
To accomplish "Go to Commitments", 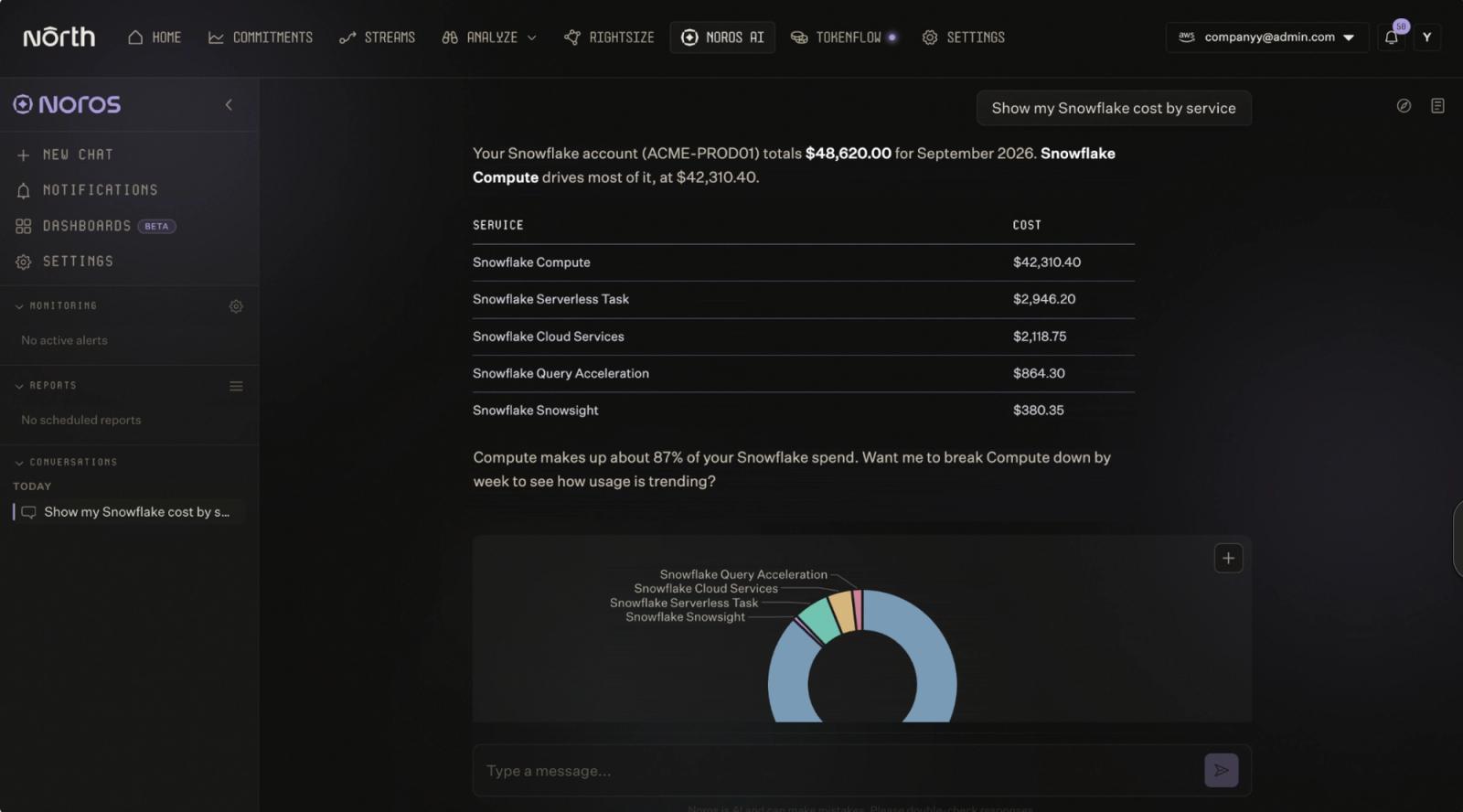I will 261,37.
